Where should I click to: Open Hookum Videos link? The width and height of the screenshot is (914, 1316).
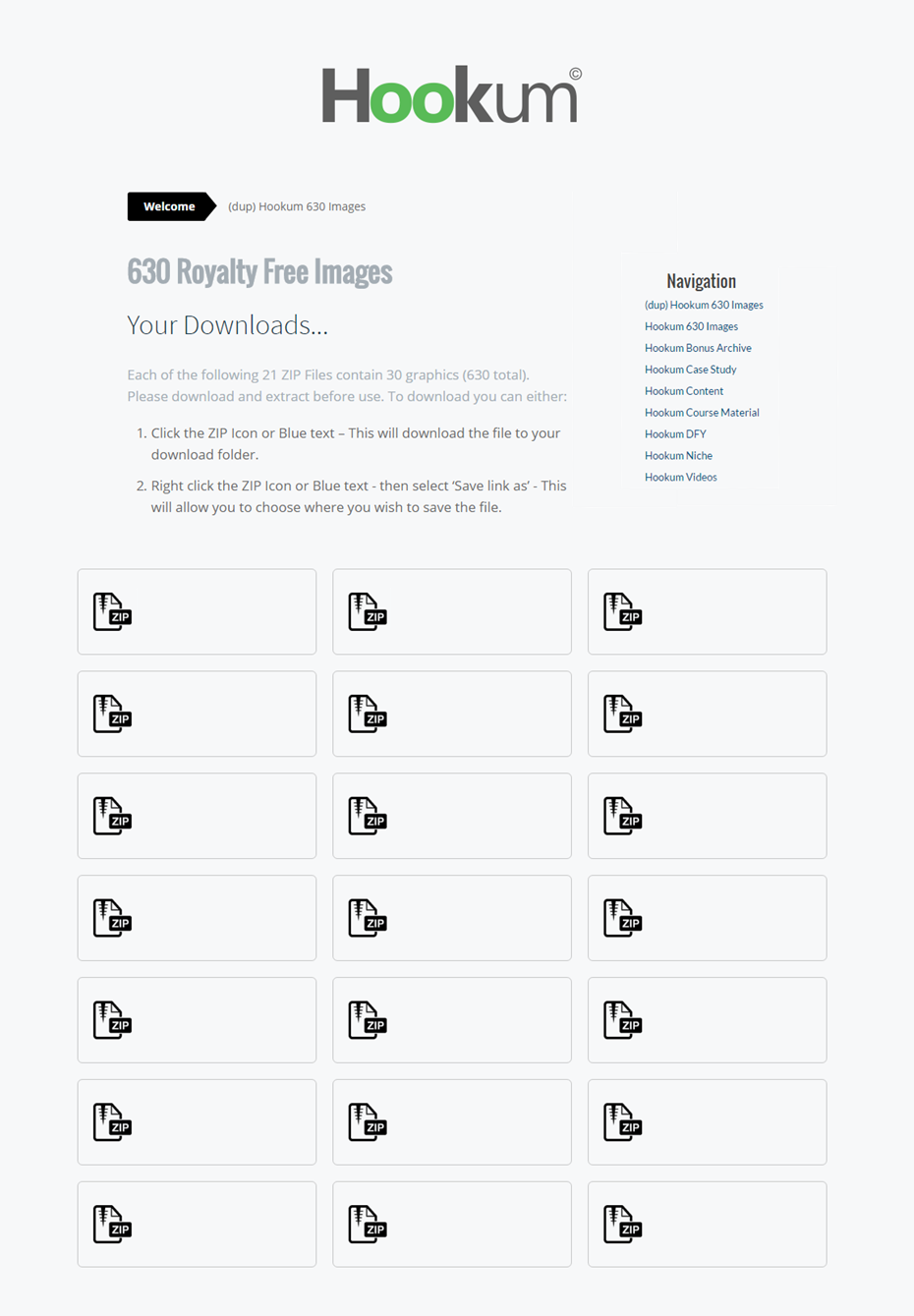tap(680, 478)
